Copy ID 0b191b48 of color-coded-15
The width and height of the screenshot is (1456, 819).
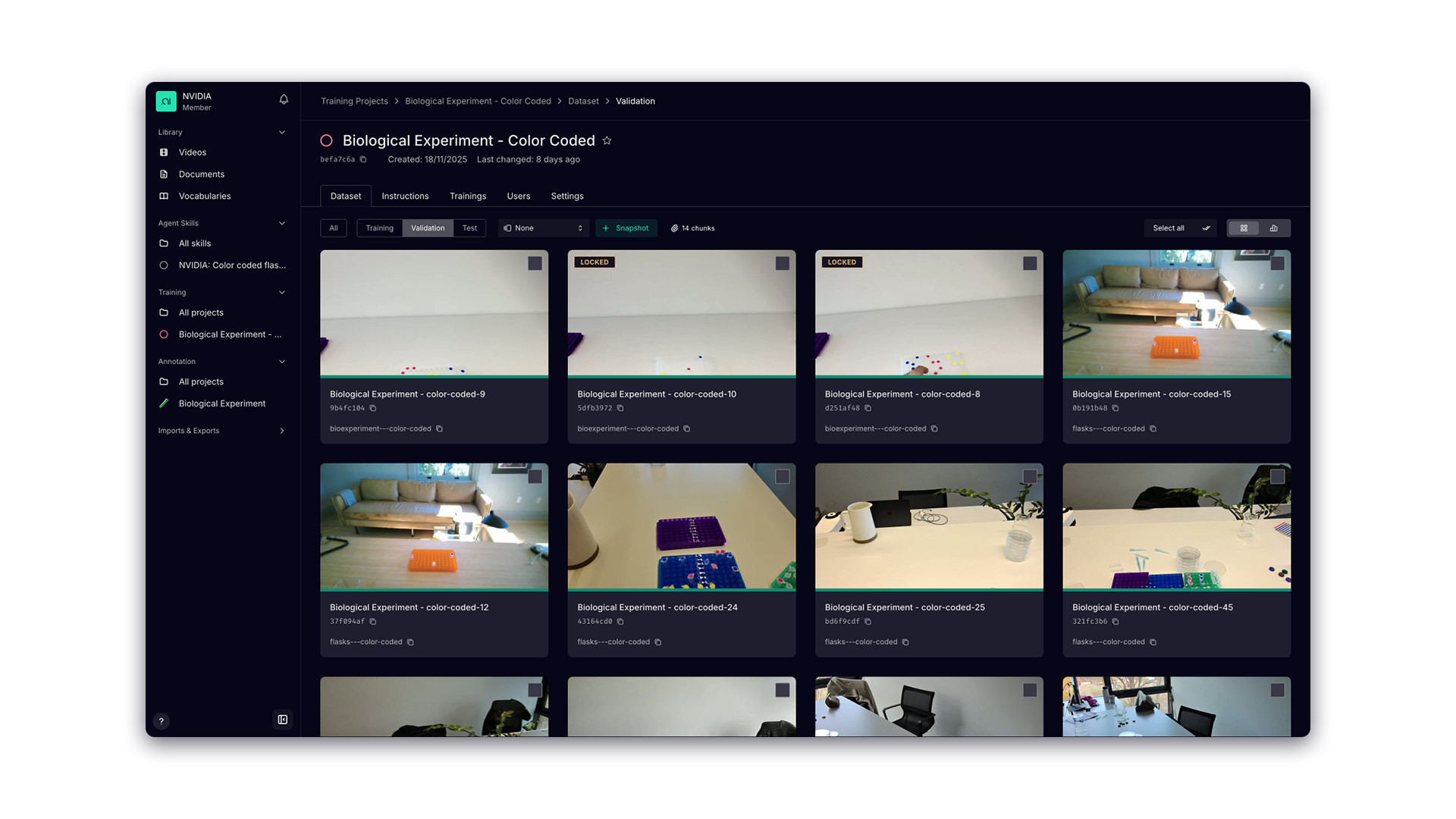coord(1116,408)
